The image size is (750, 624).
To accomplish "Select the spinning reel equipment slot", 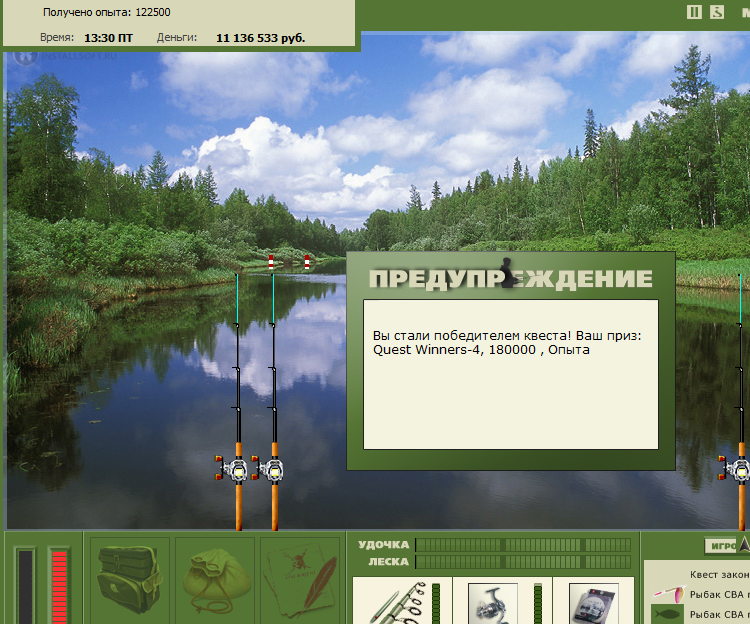I will pyautogui.click(x=502, y=601).
